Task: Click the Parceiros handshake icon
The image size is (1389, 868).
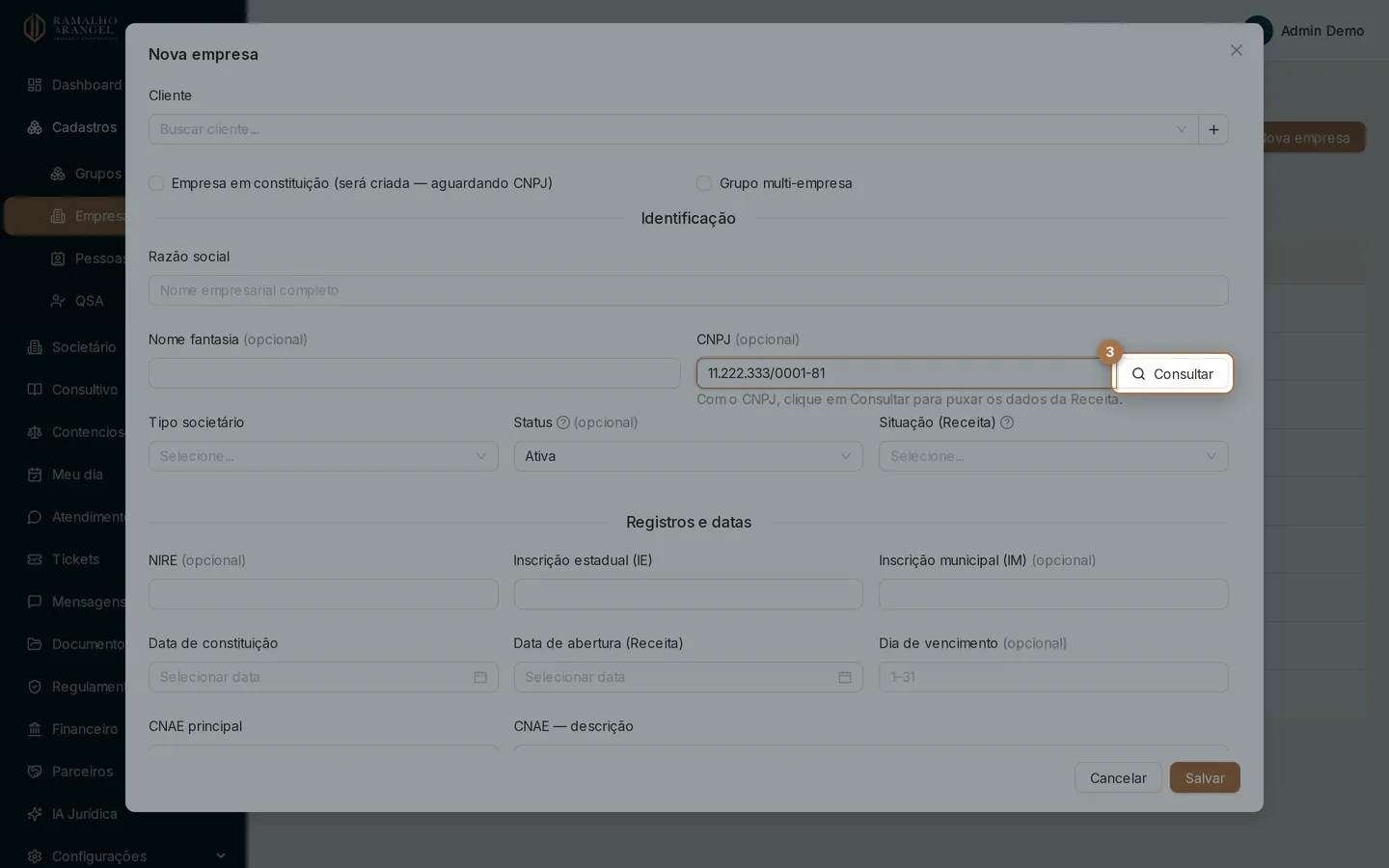Action: pos(35,772)
